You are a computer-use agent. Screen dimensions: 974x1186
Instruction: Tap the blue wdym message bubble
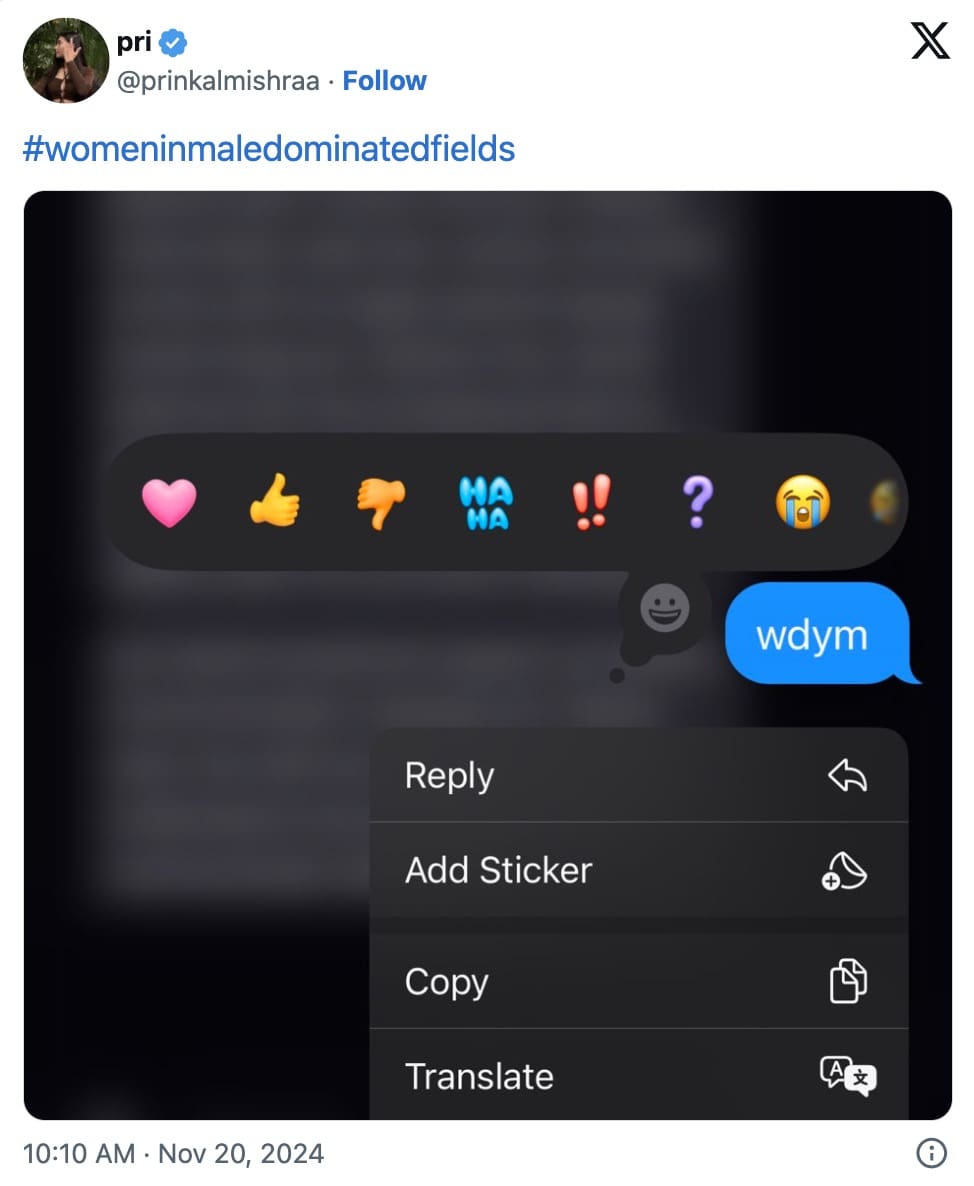point(810,634)
